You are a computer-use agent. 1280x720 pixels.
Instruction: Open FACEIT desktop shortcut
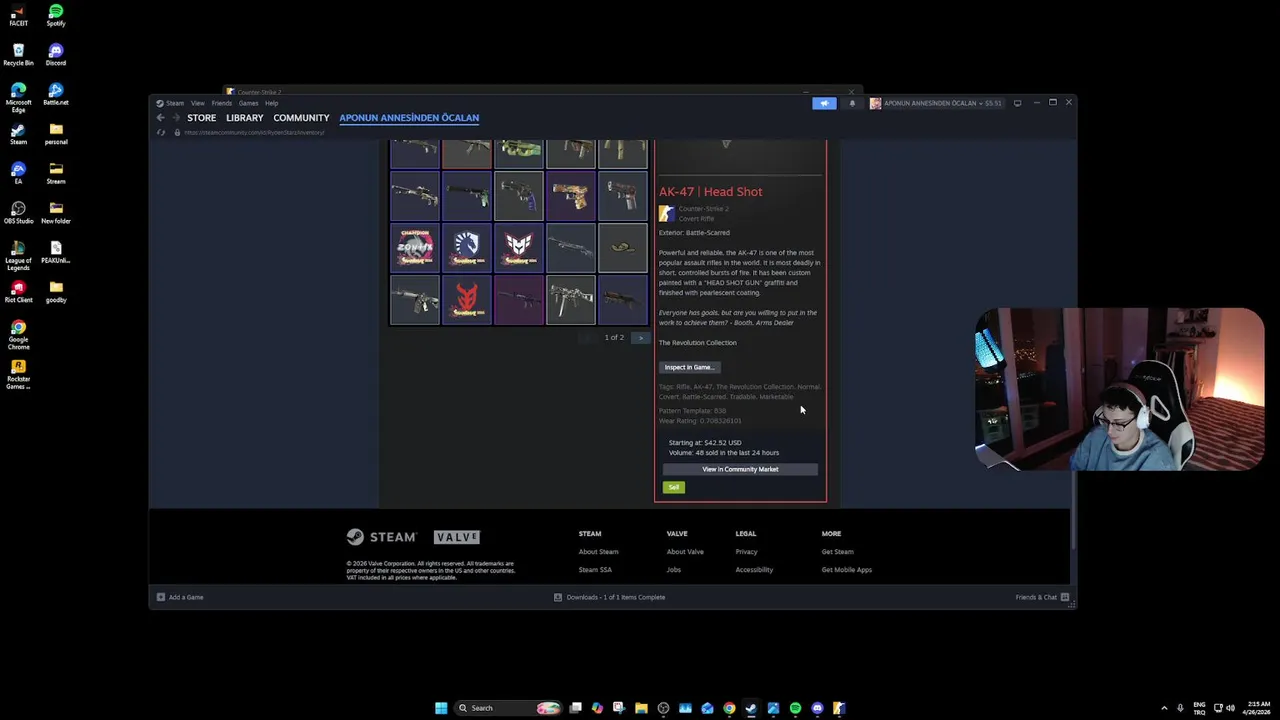[18, 15]
